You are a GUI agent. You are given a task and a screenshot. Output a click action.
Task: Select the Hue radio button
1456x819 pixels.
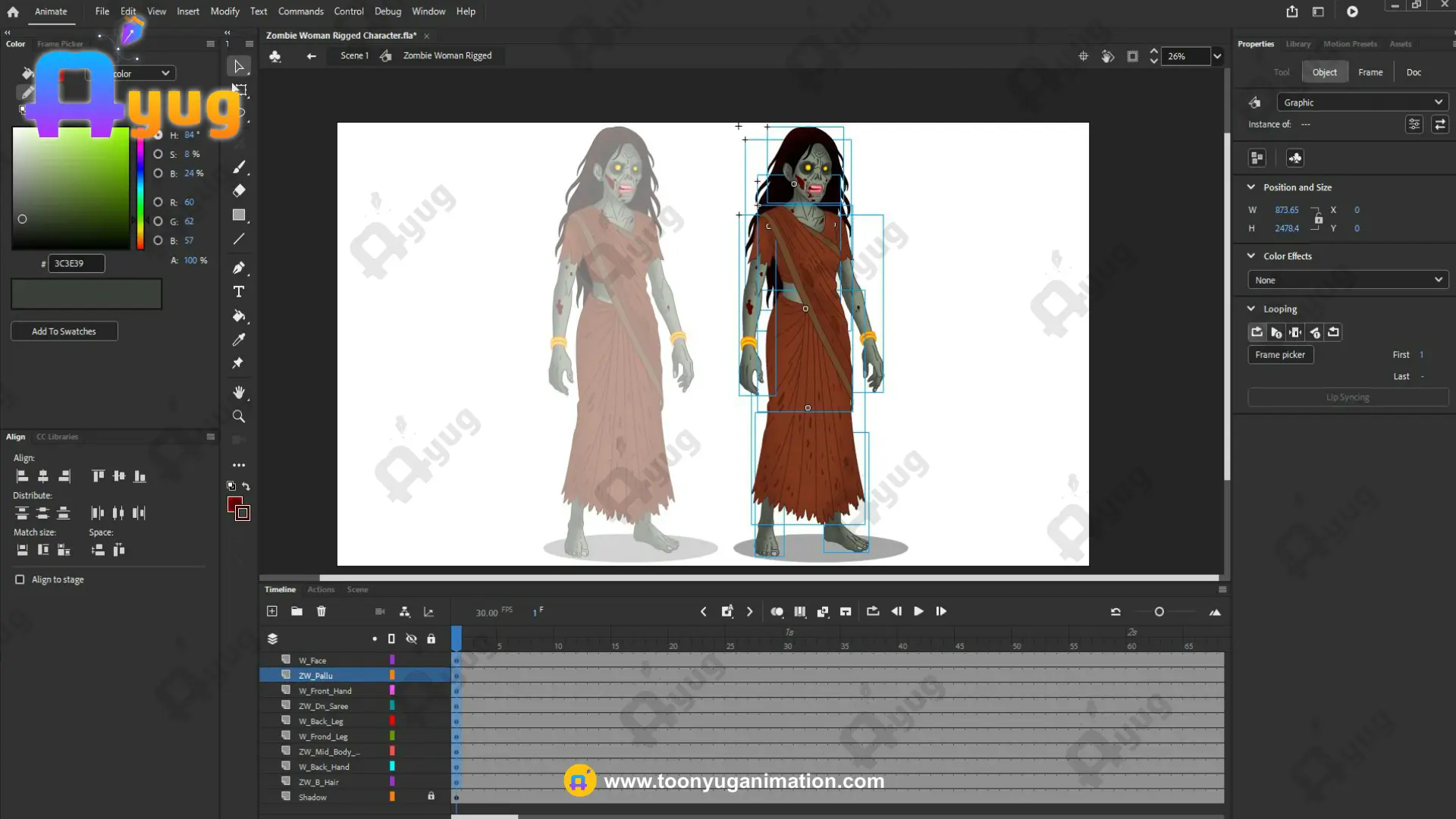click(158, 135)
